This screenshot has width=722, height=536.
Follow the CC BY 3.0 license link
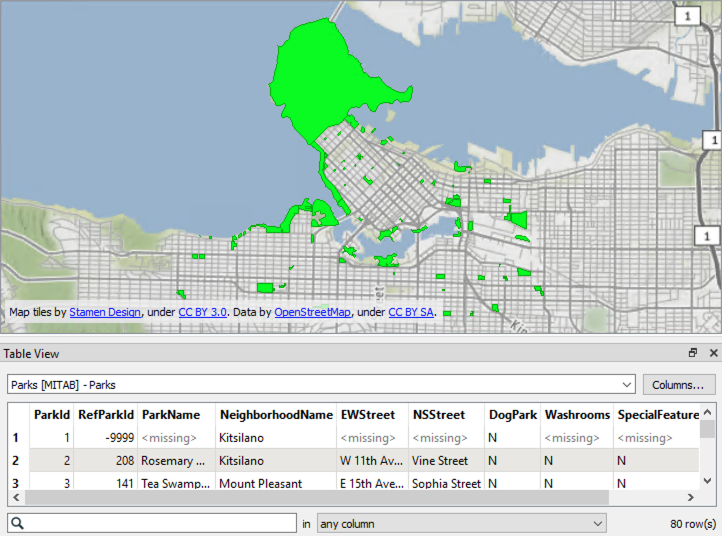[x=203, y=312]
